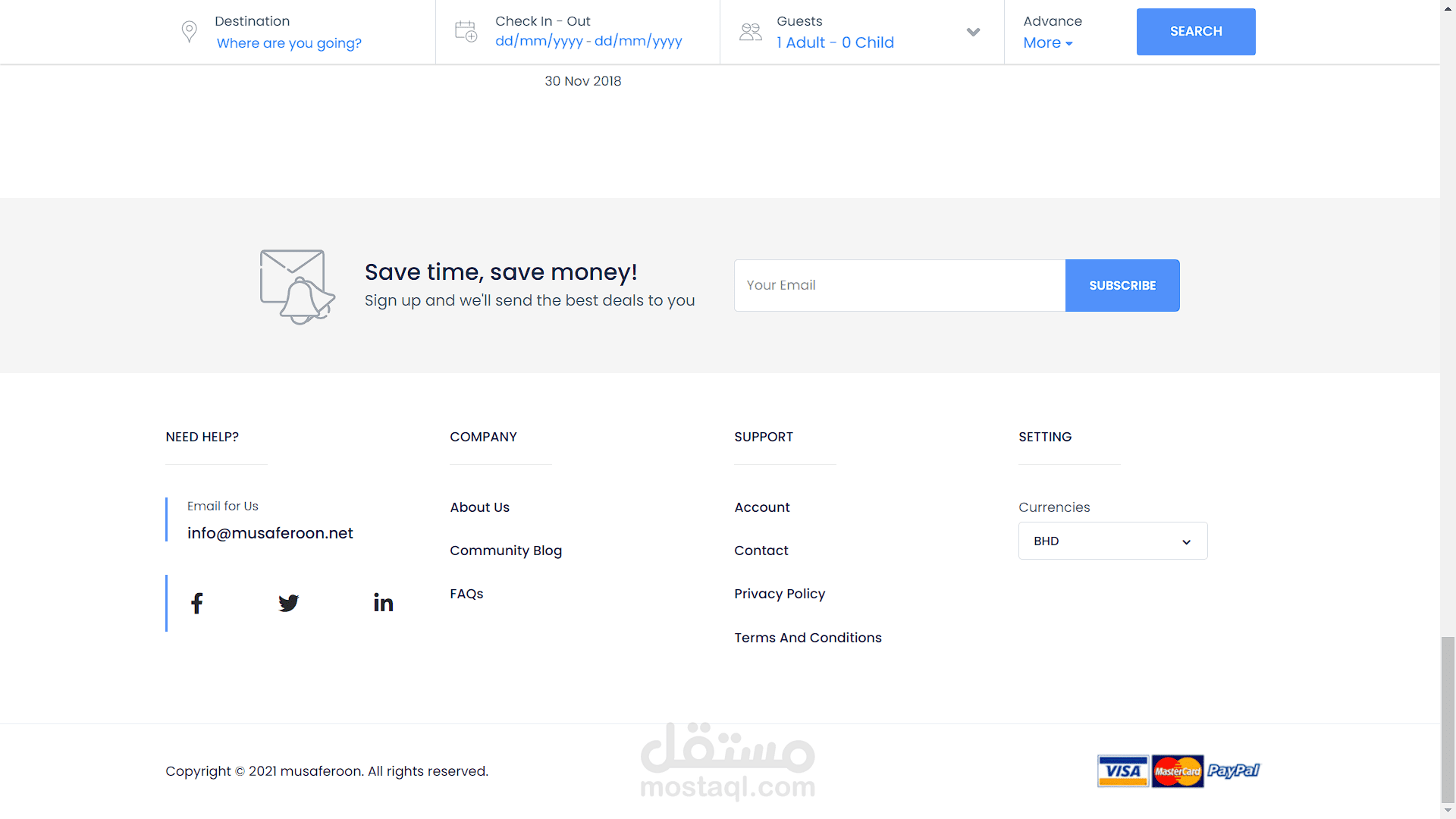Open the About Us link
The height and width of the screenshot is (819, 1456).
click(479, 507)
